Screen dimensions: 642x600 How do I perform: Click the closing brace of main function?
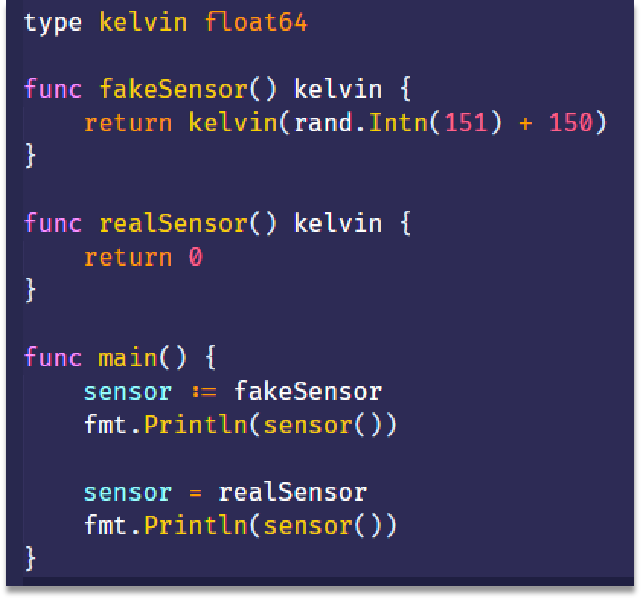31,558
